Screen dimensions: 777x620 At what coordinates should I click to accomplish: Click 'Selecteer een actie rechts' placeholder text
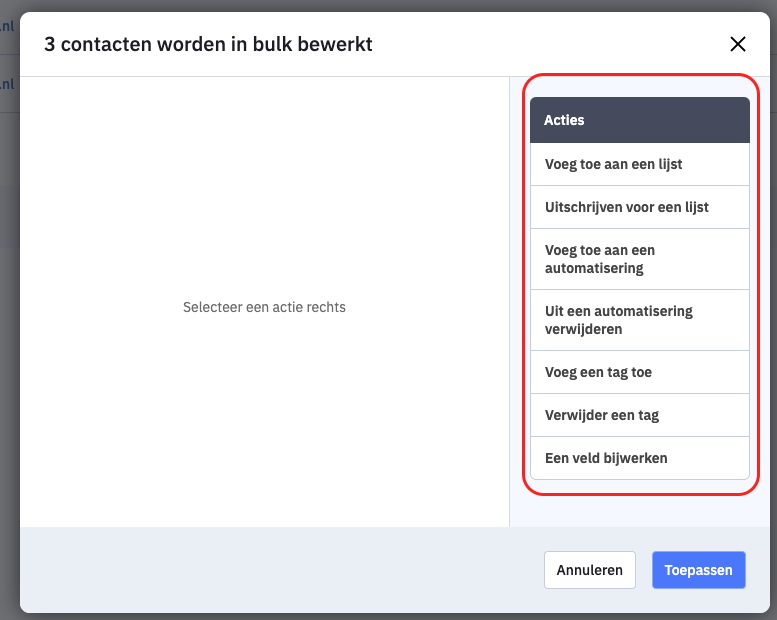coord(264,307)
